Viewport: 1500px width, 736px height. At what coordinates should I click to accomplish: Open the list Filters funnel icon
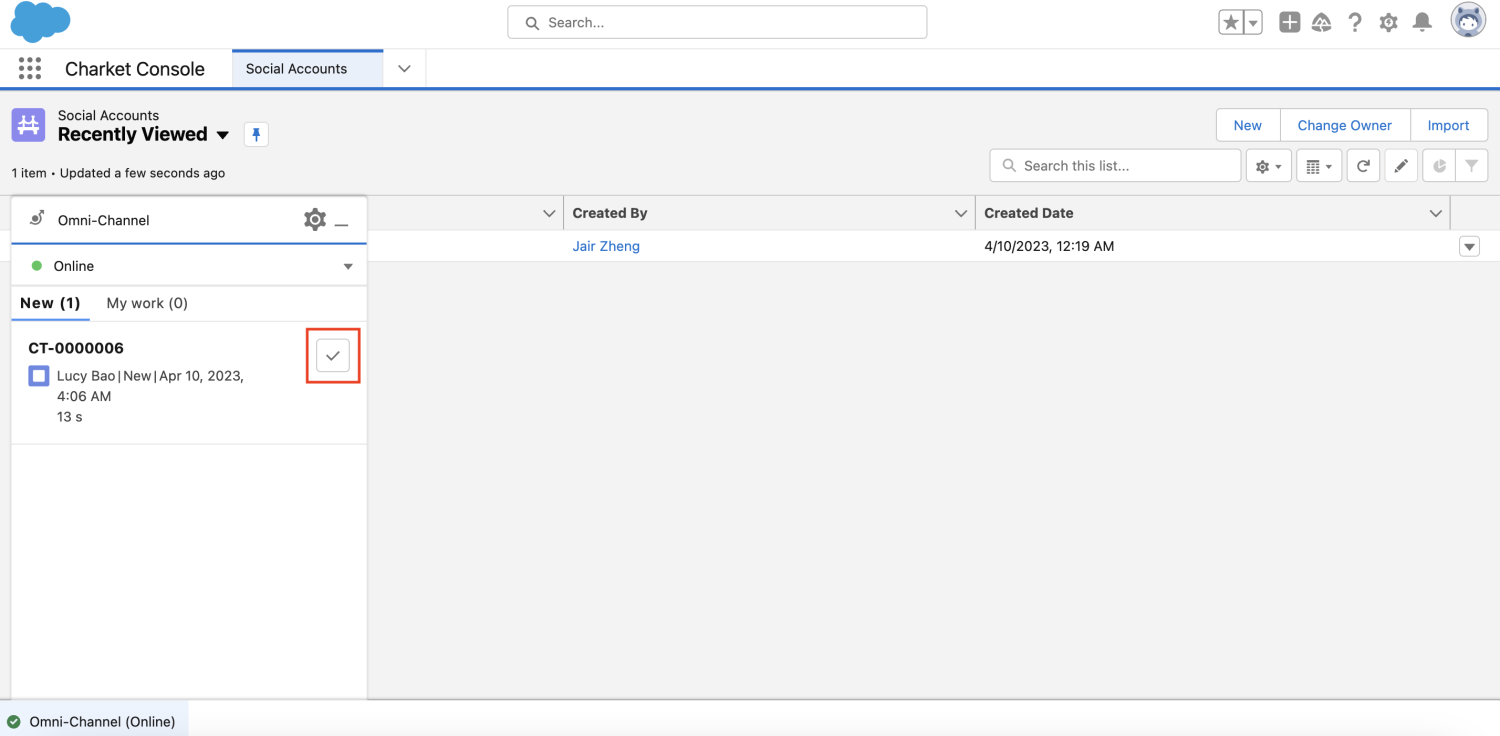1471,166
